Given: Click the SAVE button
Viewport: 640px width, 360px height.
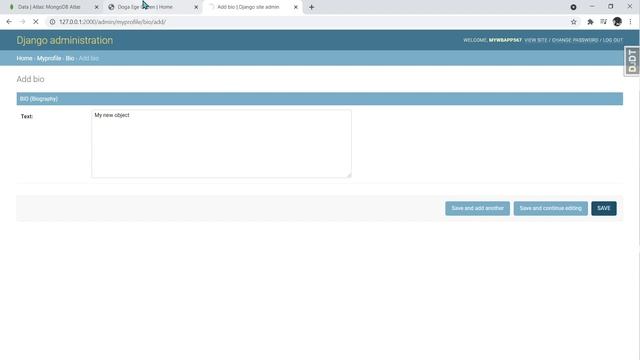Looking at the screenshot, I should coord(604,208).
